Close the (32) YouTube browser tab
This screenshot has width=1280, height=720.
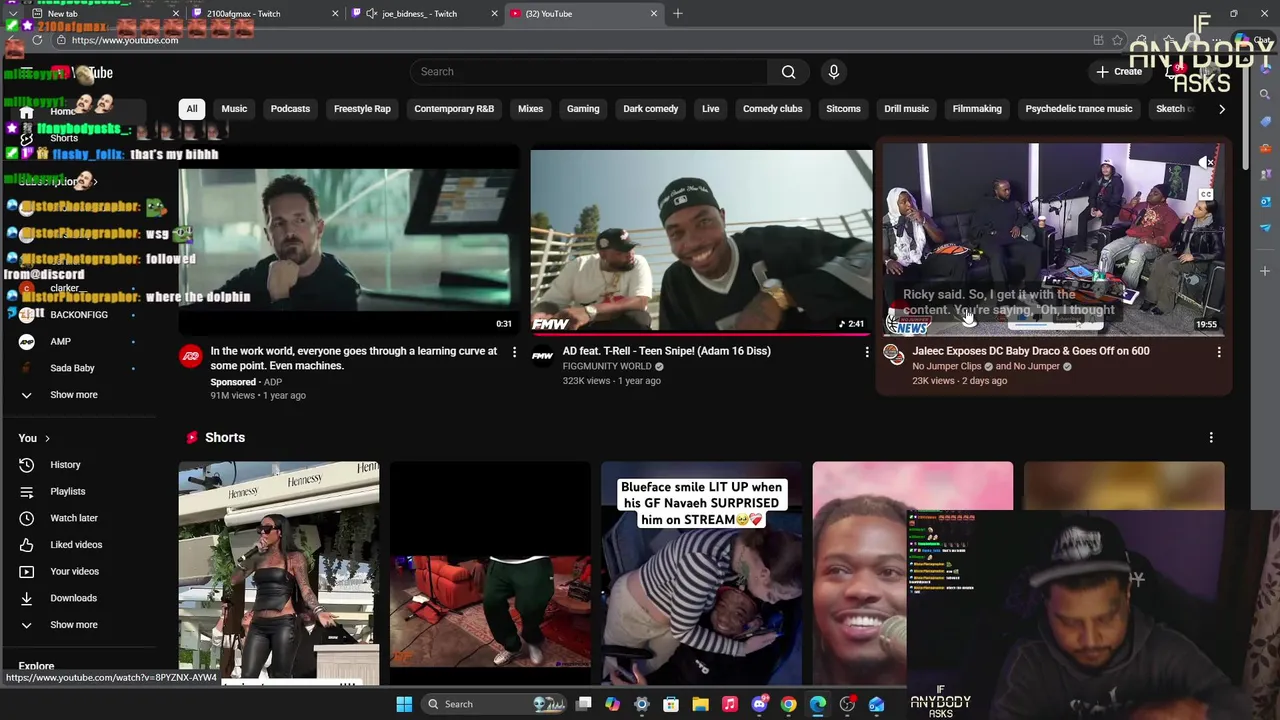click(654, 14)
